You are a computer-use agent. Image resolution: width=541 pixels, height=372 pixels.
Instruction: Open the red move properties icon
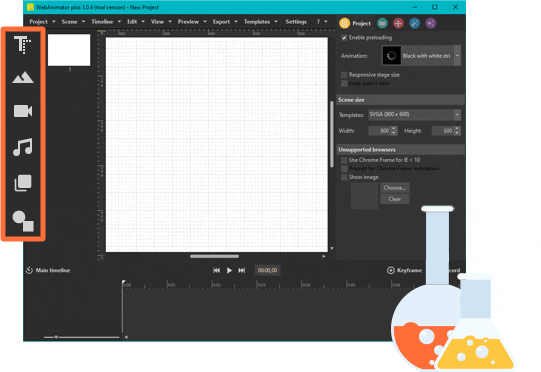click(x=398, y=23)
